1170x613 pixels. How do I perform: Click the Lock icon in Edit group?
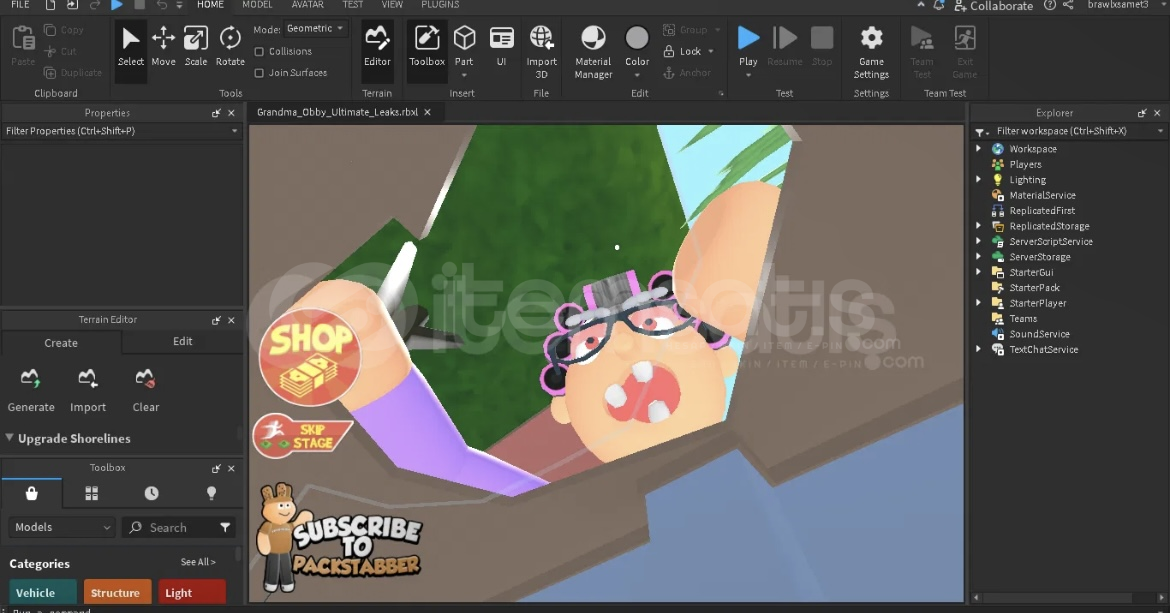669,51
